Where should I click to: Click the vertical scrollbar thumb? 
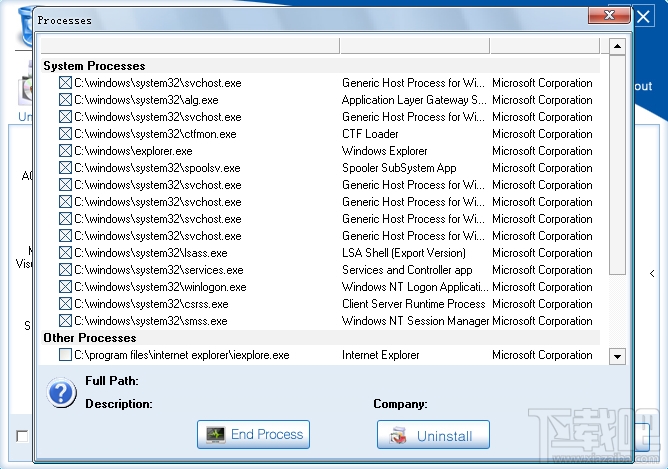point(617,164)
